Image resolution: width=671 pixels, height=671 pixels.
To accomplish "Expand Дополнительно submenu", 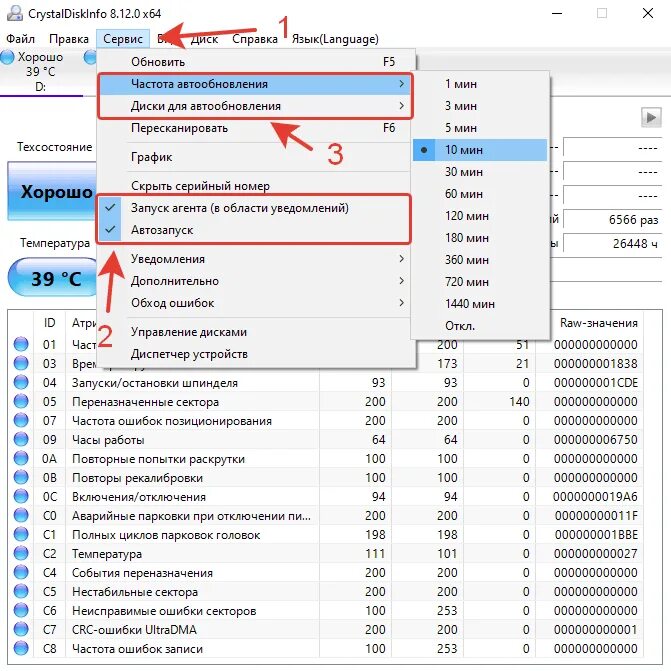I will [255, 281].
